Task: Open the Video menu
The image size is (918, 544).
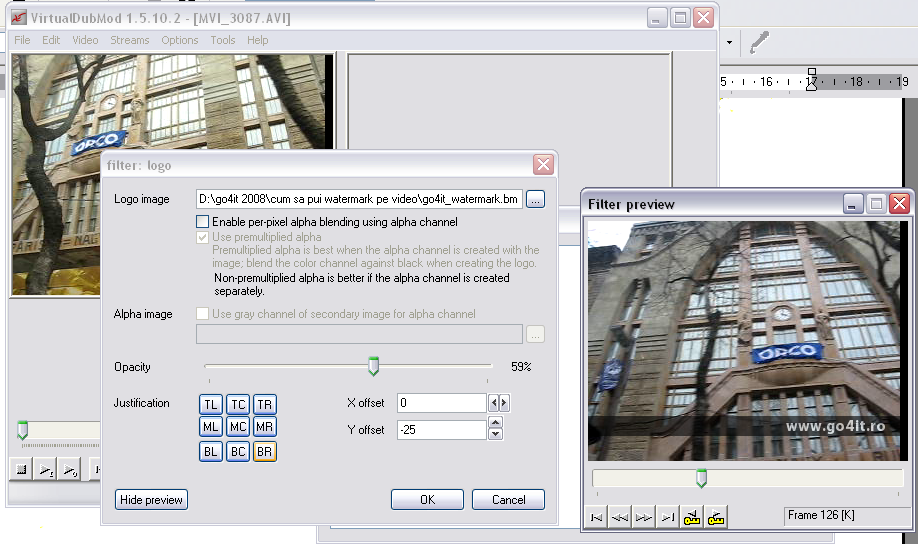Action: [85, 40]
